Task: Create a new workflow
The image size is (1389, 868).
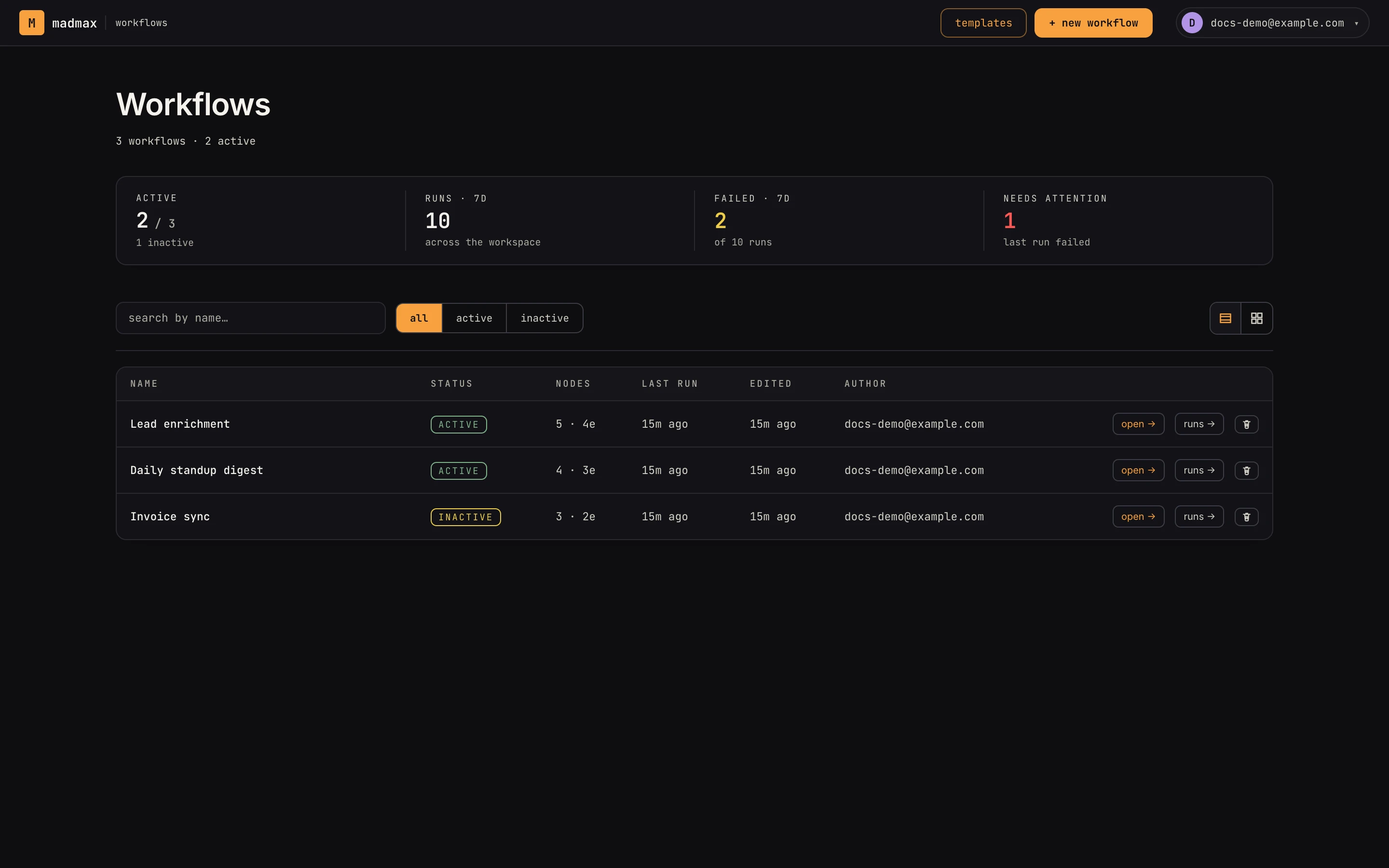Action: click(1093, 23)
